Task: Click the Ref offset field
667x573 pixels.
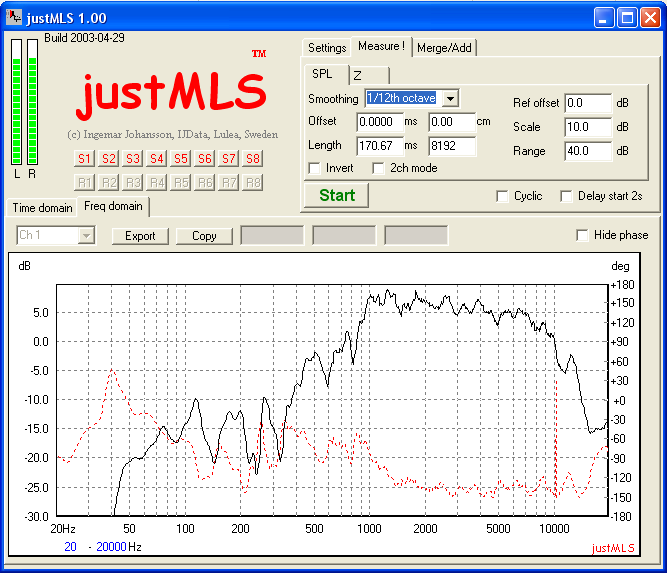Action: click(x=588, y=103)
